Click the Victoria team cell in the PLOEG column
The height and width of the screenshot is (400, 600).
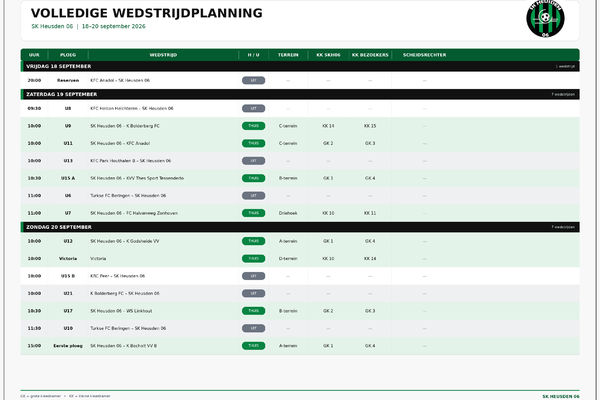click(x=68, y=259)
